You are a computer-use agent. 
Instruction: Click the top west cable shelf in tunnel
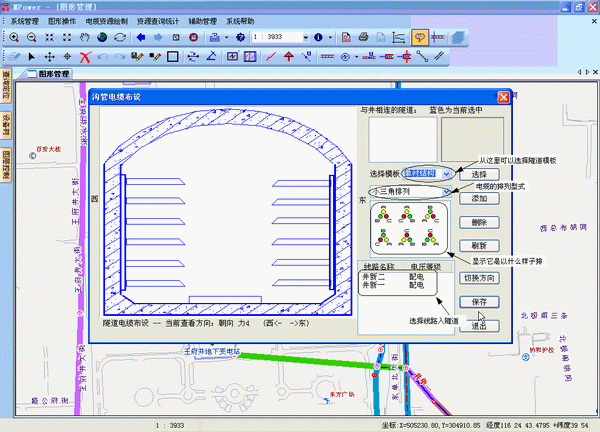[155, 181]
